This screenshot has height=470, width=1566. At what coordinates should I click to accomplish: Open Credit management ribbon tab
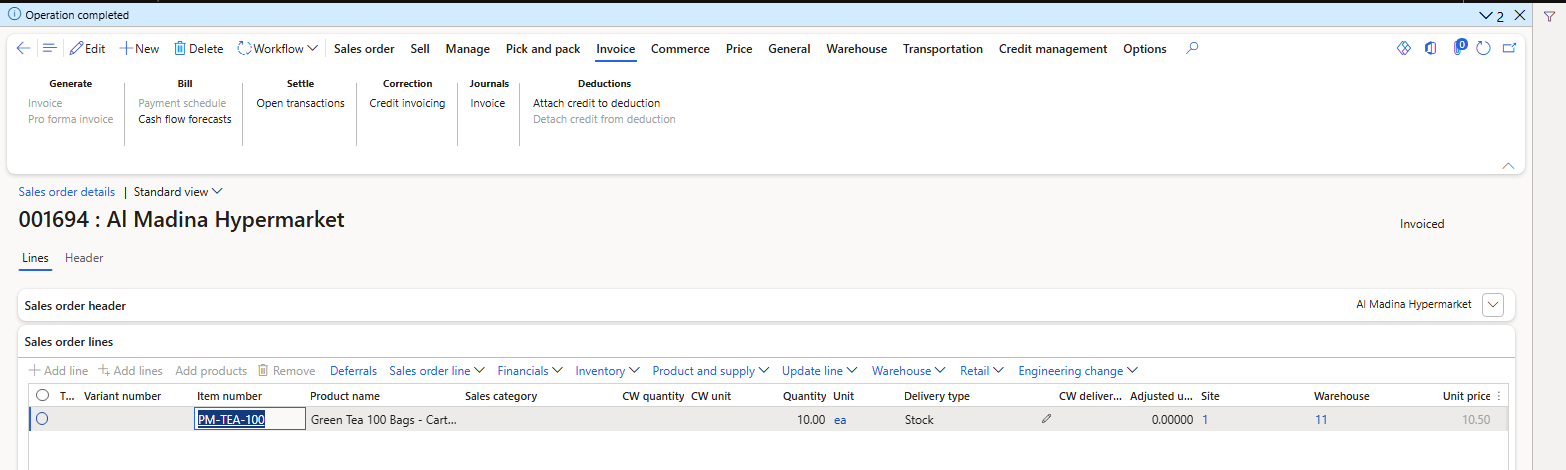point(1053,48)
